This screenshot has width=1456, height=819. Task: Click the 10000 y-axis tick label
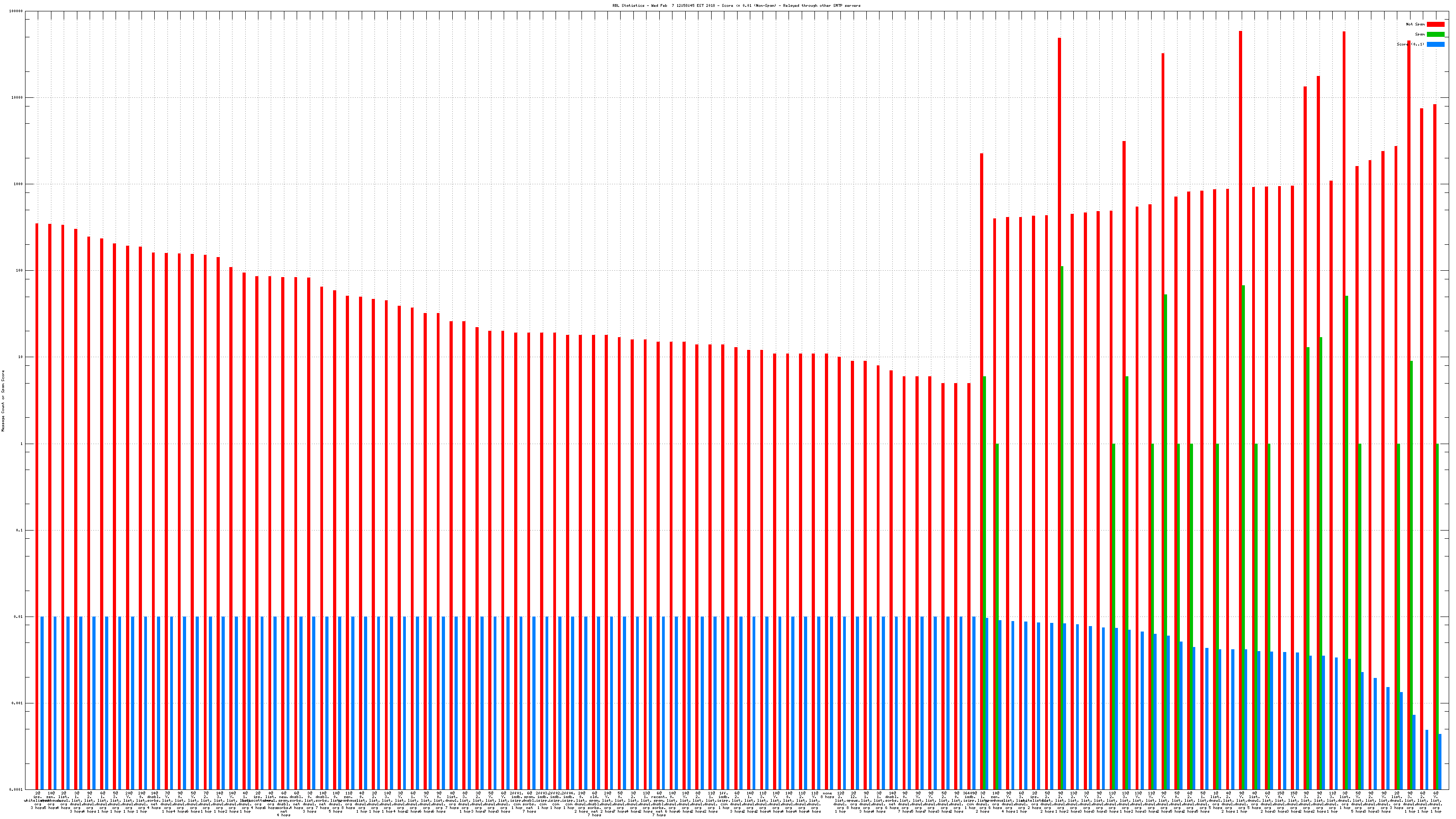pyautogui.click(x=18, y=98)
